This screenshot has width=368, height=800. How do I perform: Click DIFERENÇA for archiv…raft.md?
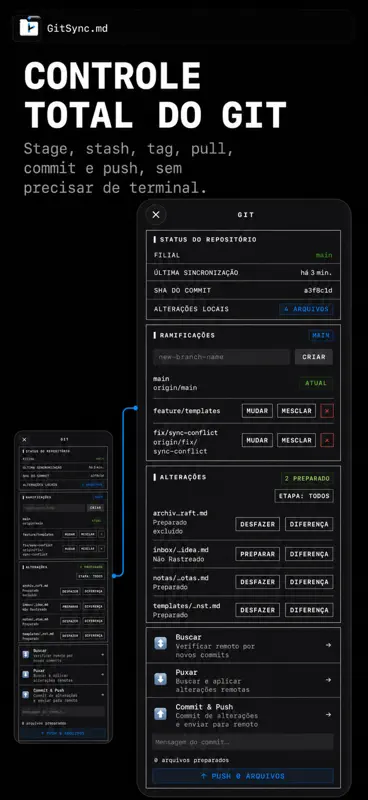[309, 524]
